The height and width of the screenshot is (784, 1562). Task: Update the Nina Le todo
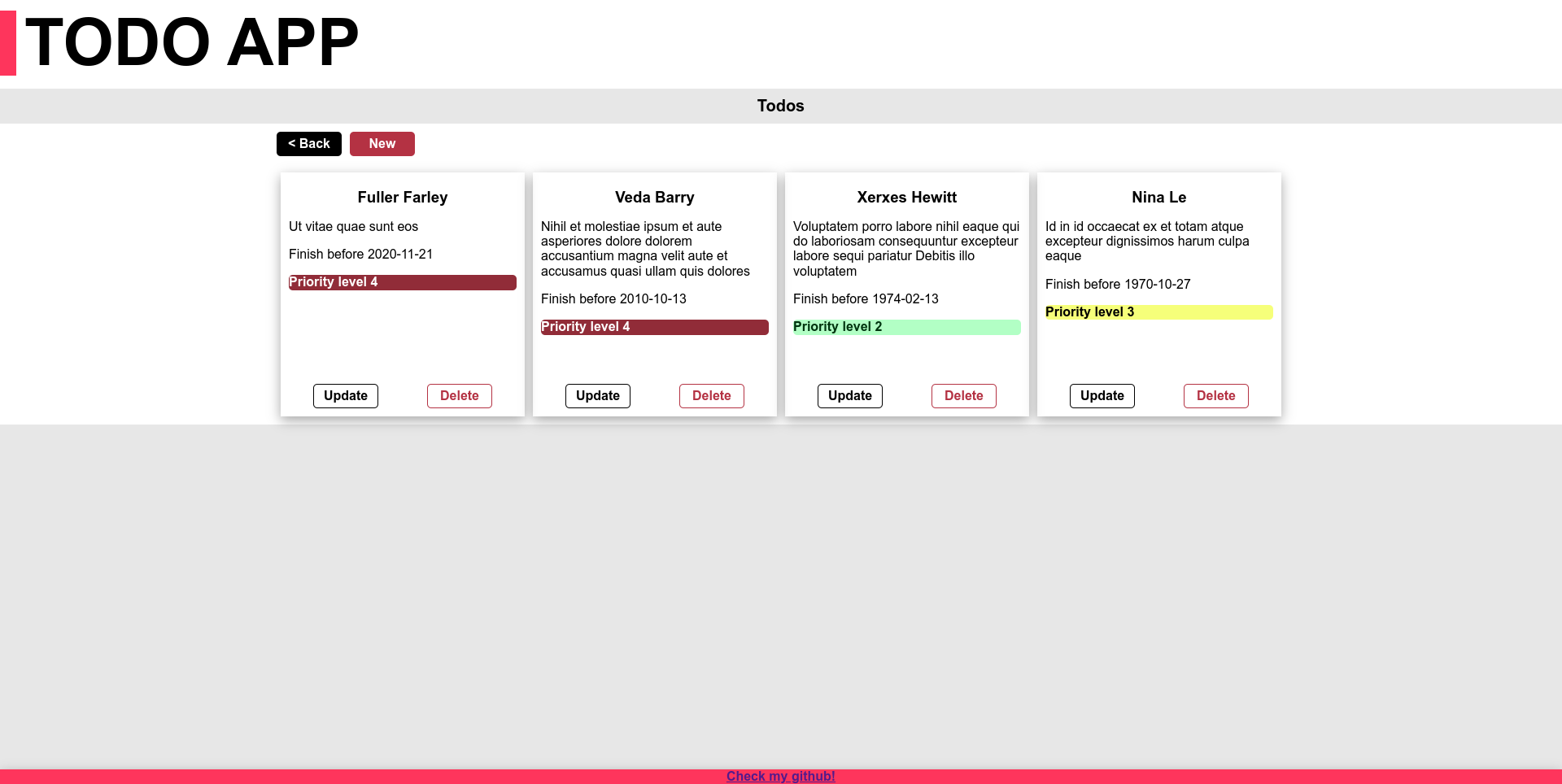point(1102,396)
